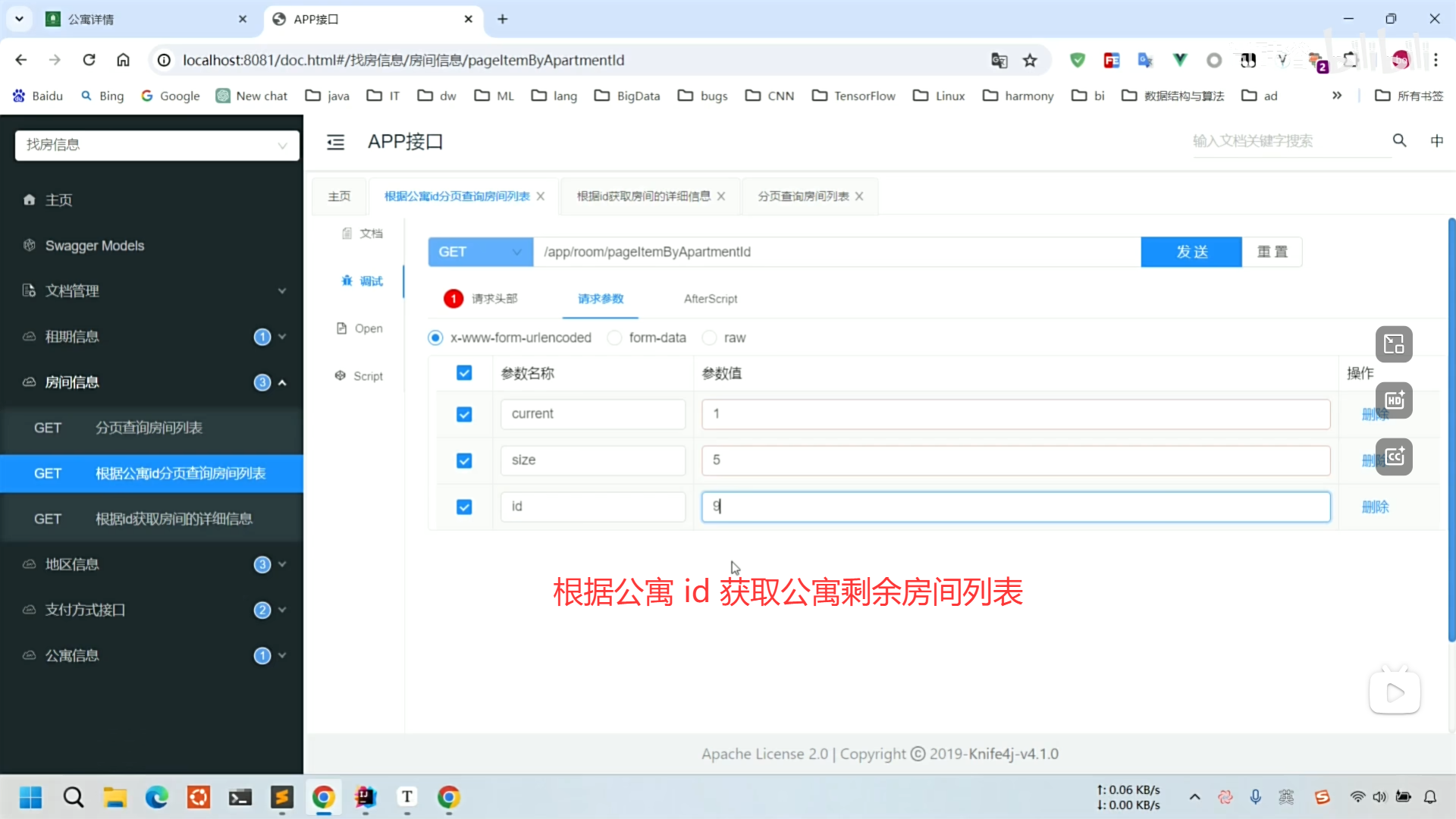
Task: Click the 发送 send button
Action: point(1191,252)
